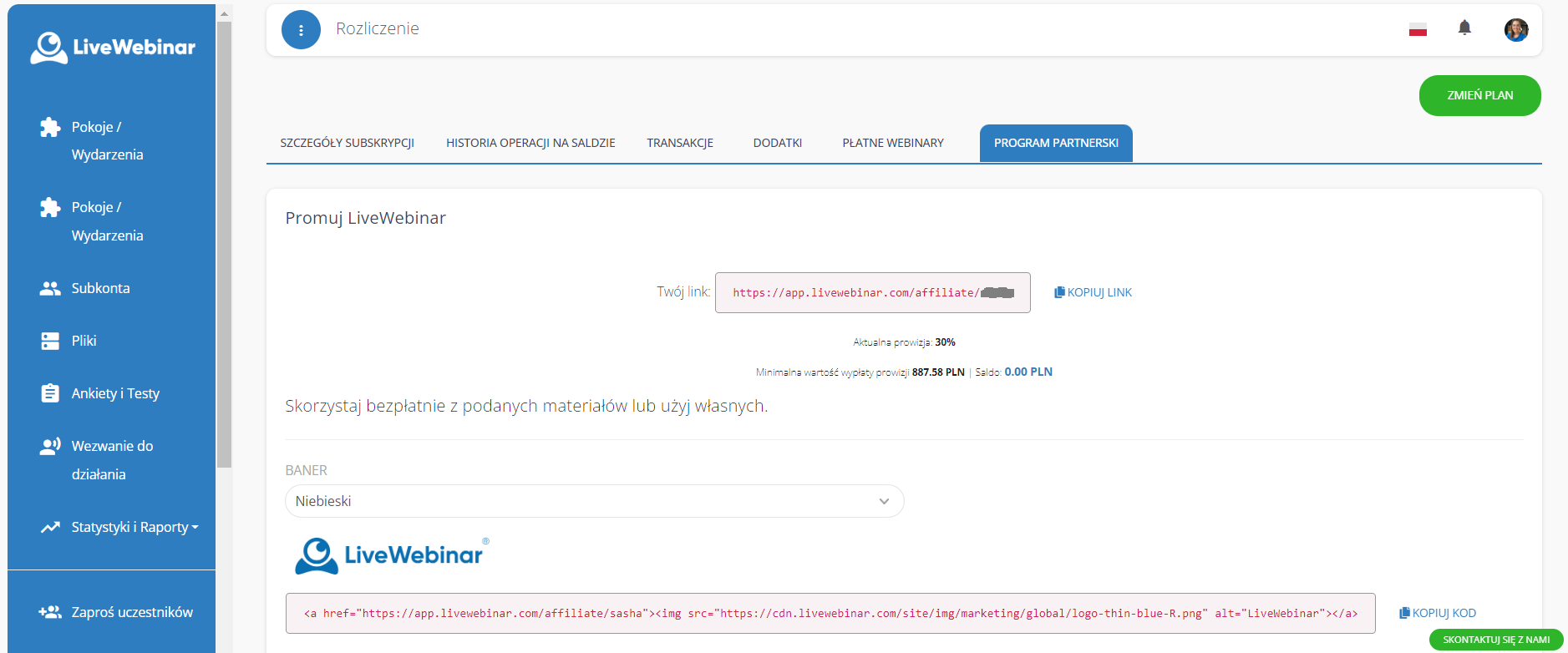Click Kopiuj link next to affiliate URL
The width and height of the screenshot is (1568, 653).
[x=1093, y=292]
